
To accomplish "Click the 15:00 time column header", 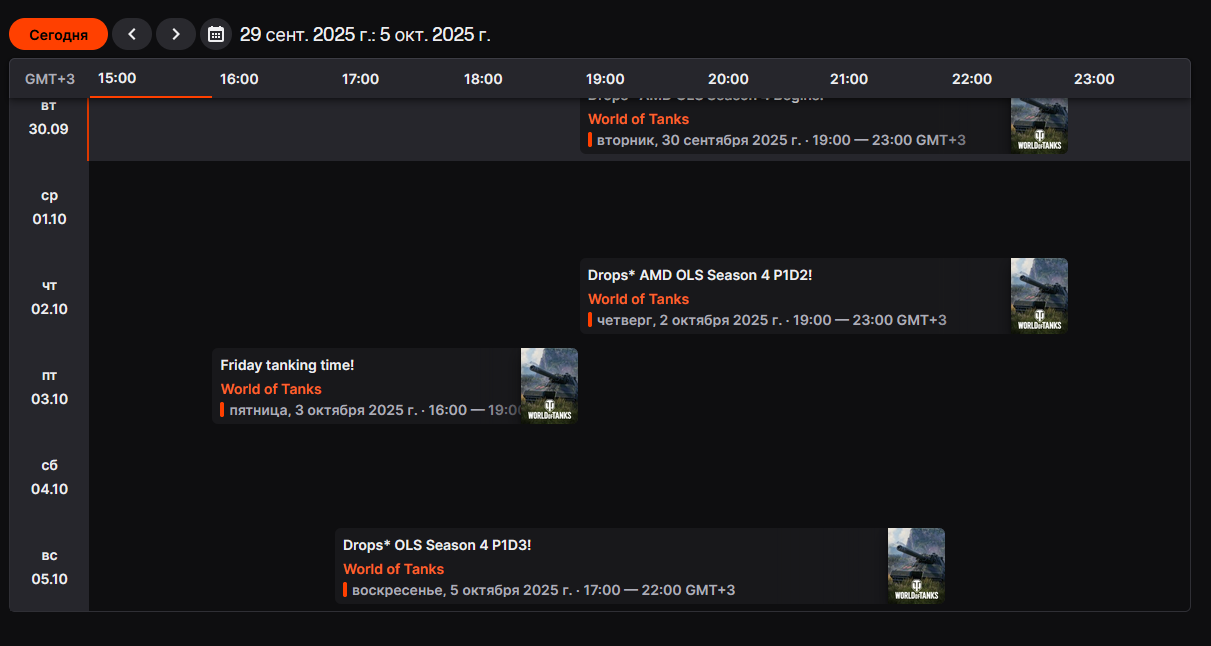I will [117, 78].
